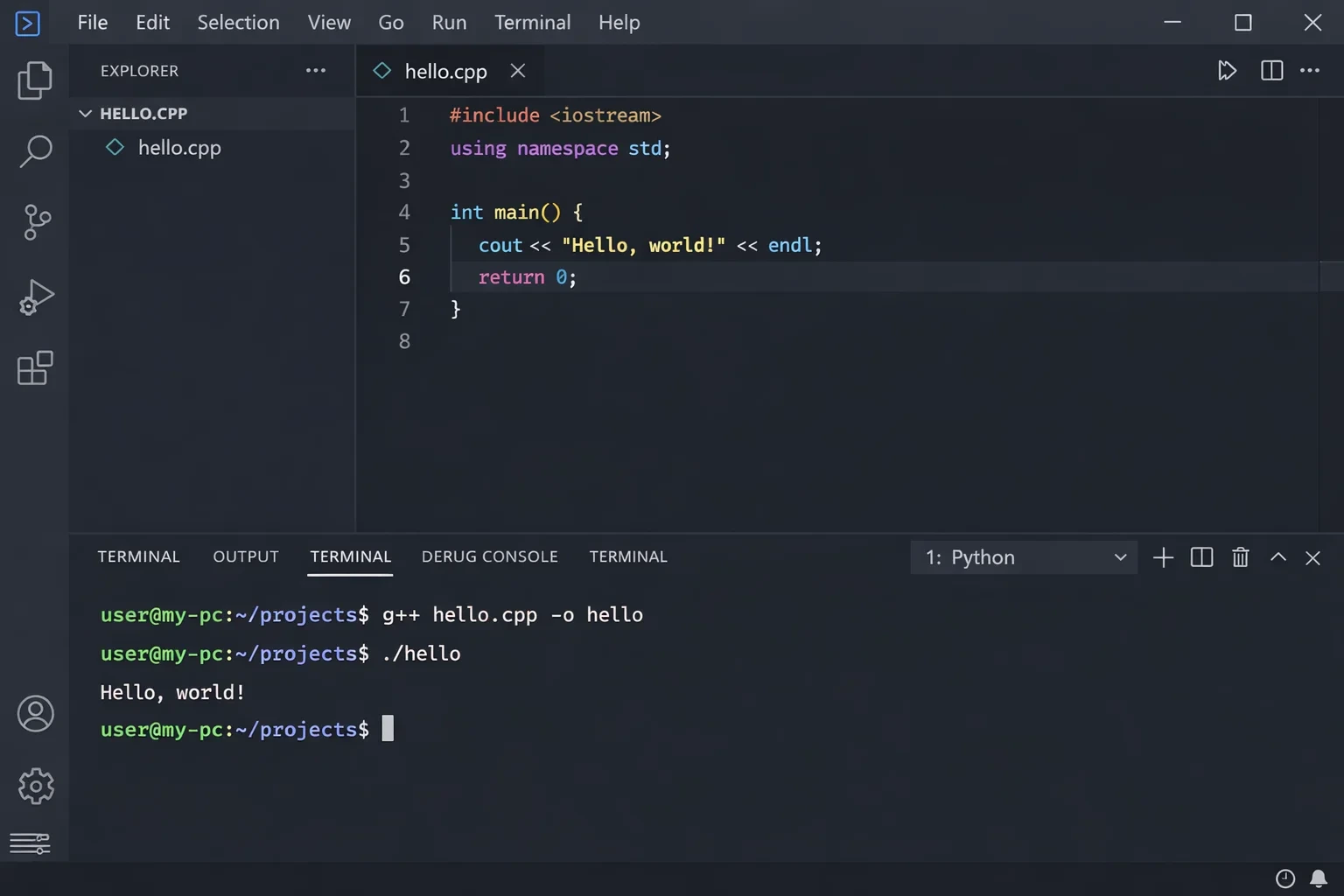Click the clock icon in status bar
This screenshot has height=896, width=1344.
click(x=1284, y=878)
